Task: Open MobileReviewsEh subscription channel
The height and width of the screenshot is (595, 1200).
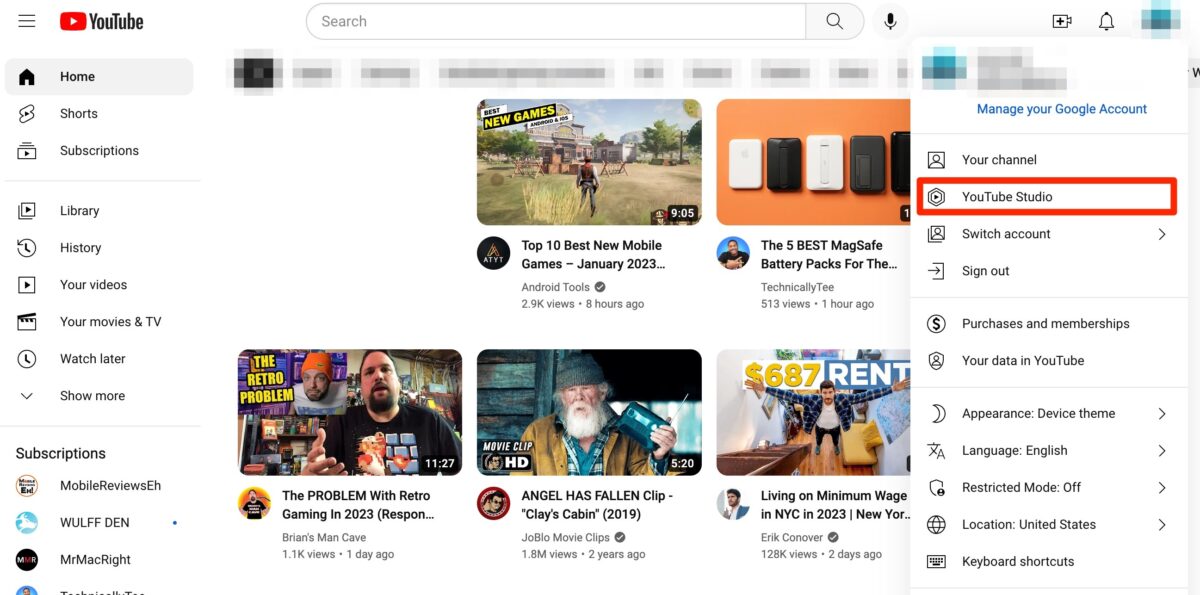Action: 109,486
